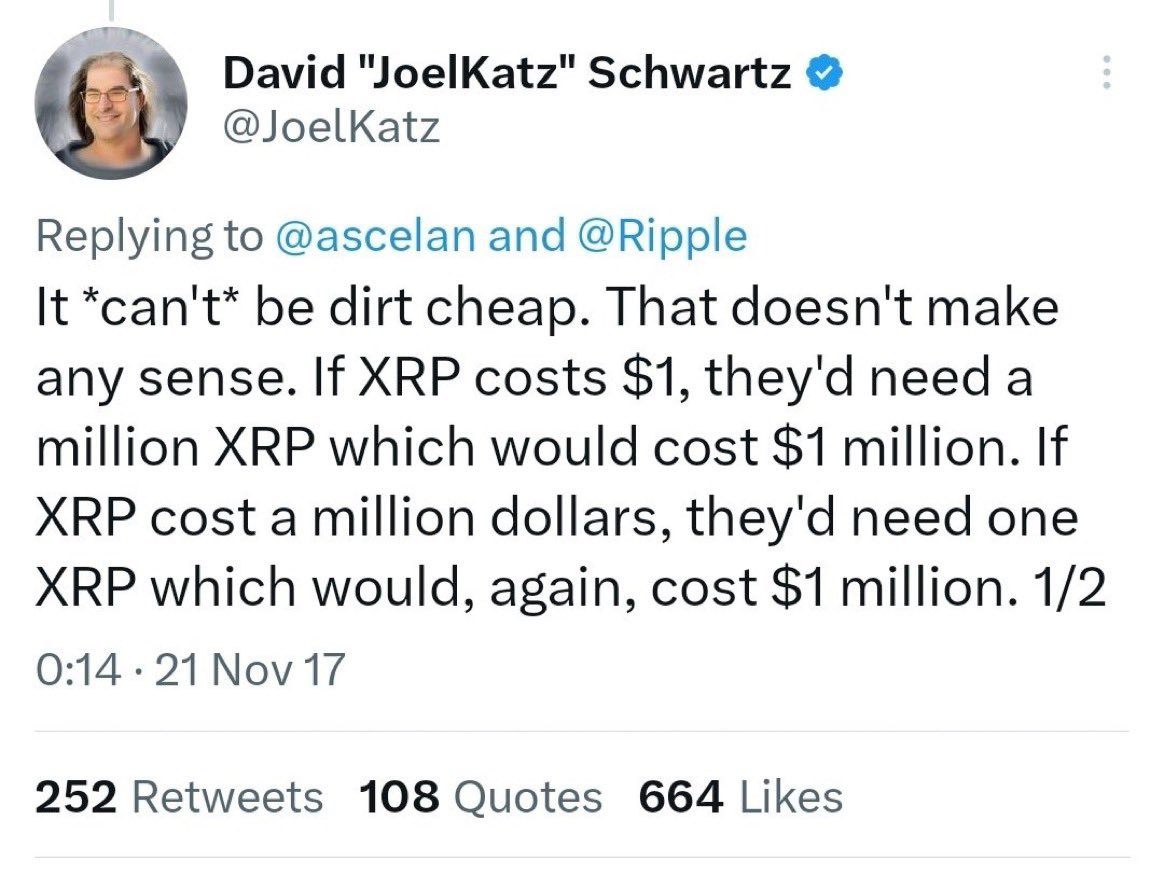
Task: Click the blue verified badge icon
Action: coord(825,72)
